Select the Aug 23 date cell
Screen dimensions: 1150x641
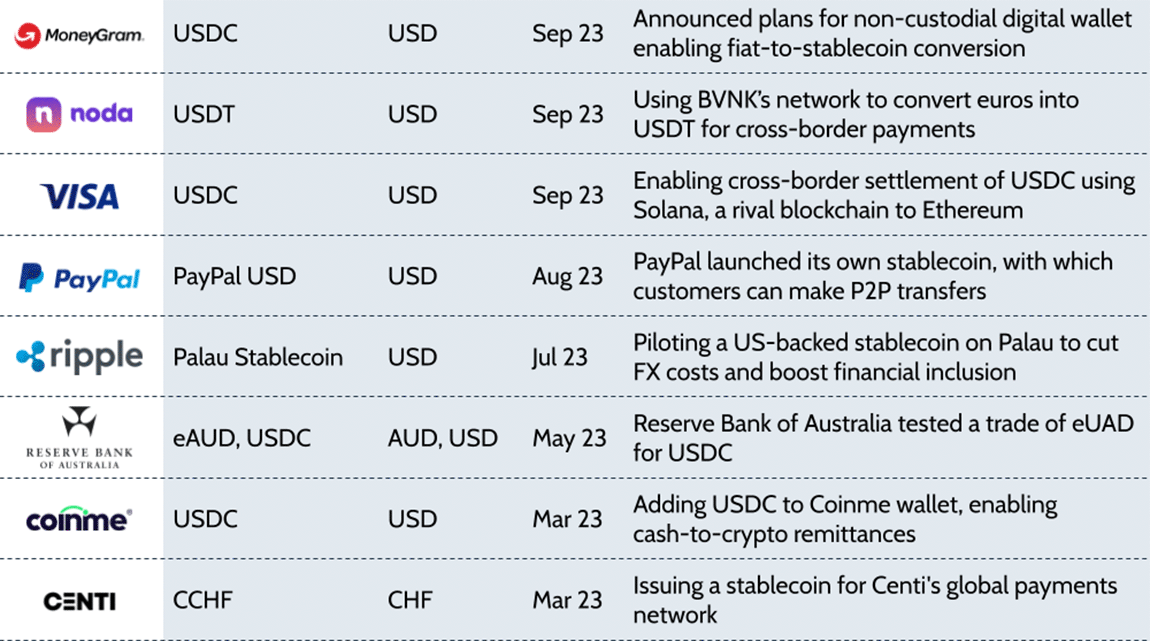click(568, 276)
